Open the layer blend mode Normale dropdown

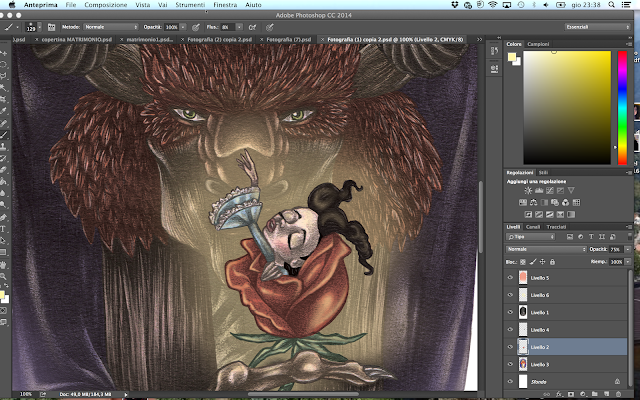[x=546, y=249]
